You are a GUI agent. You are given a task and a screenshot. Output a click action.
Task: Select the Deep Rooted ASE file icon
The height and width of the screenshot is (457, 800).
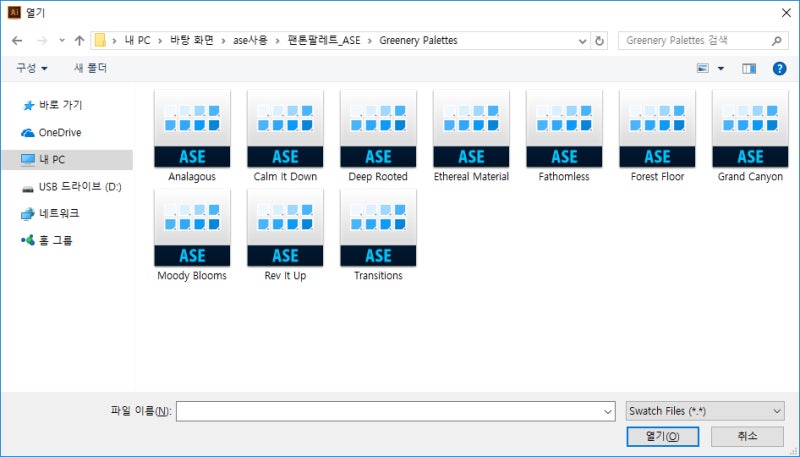[378, 129]
